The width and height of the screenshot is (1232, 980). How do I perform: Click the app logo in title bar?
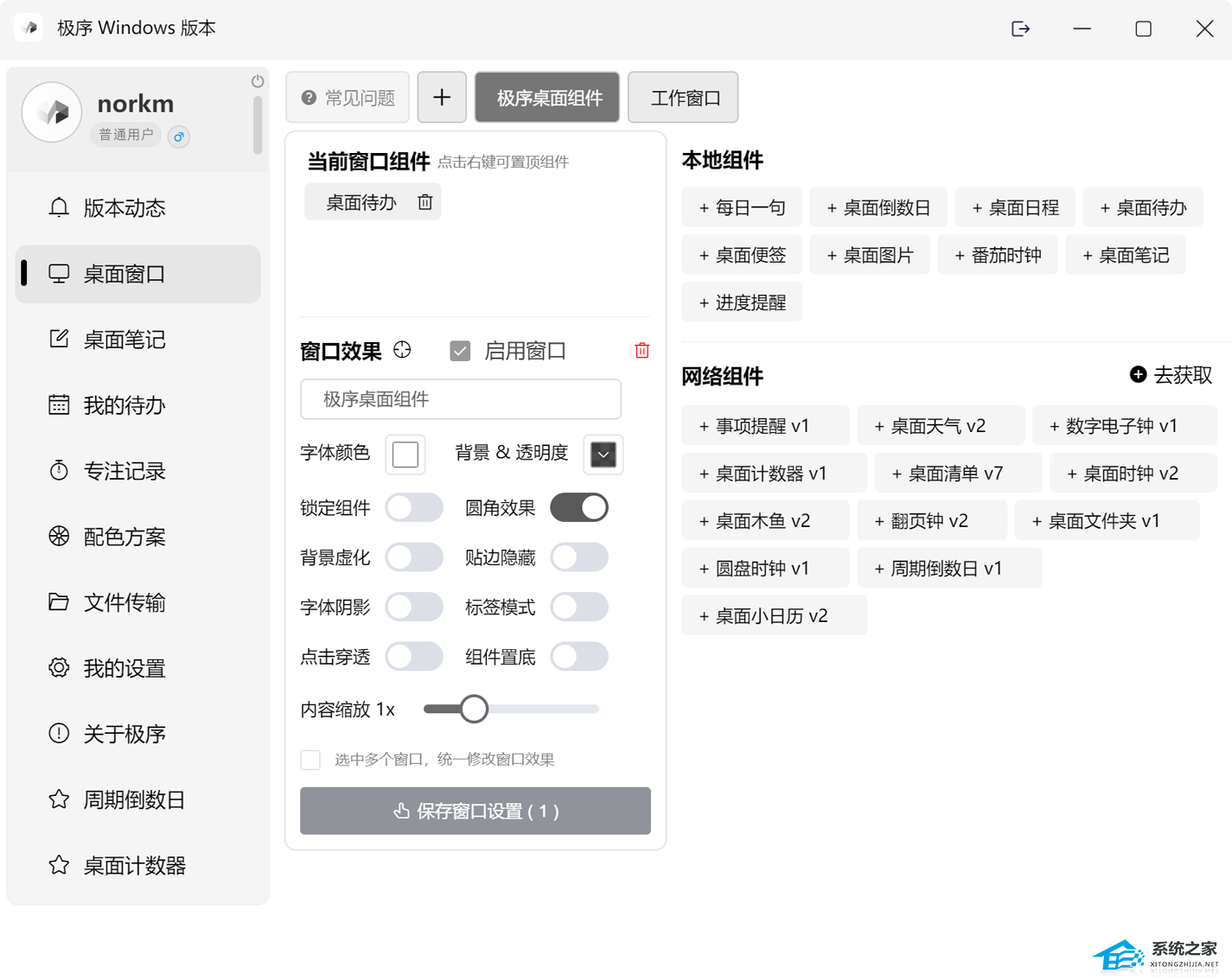click(29, 28)
